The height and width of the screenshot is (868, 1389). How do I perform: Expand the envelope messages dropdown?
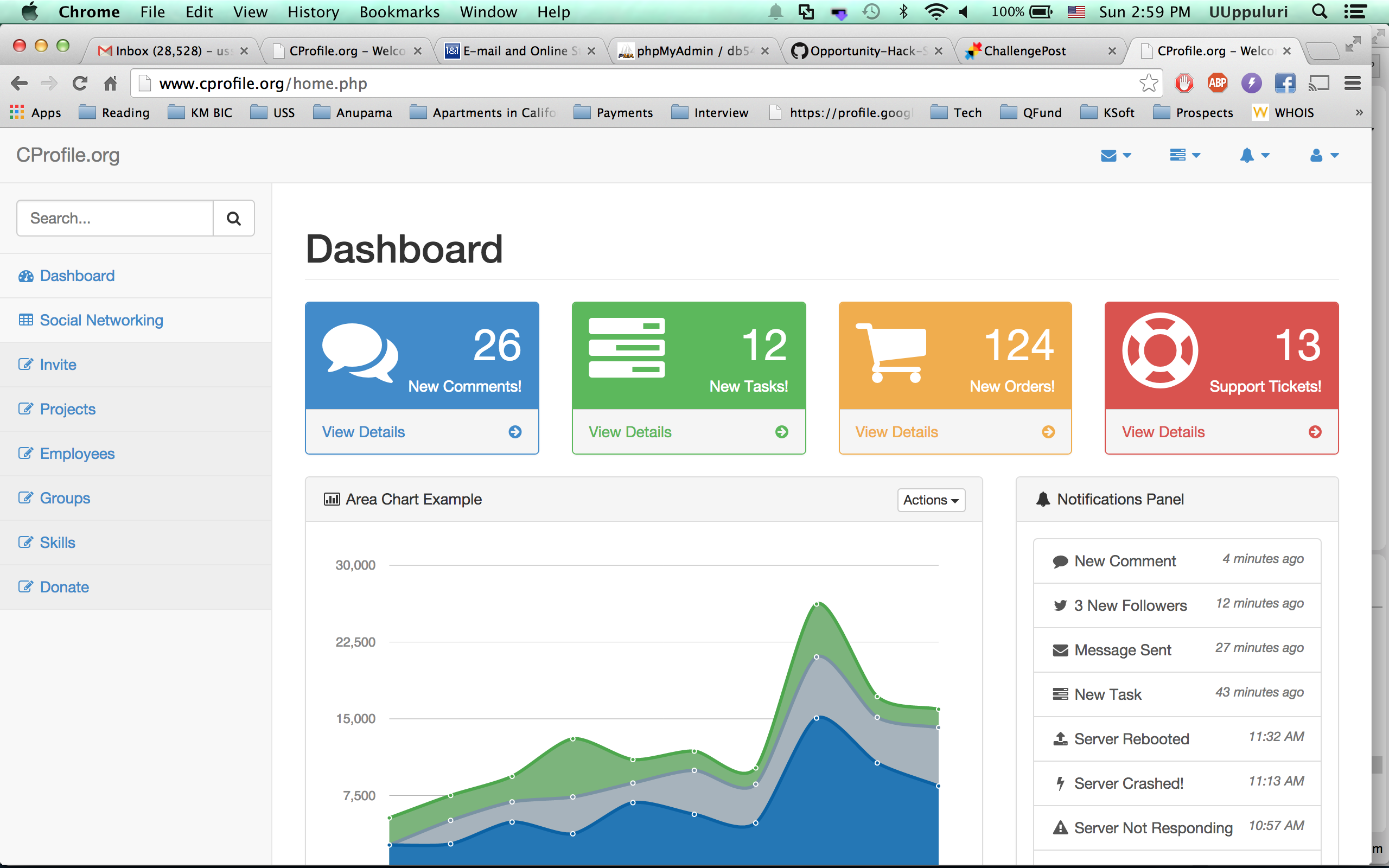tap(1115, 156)
